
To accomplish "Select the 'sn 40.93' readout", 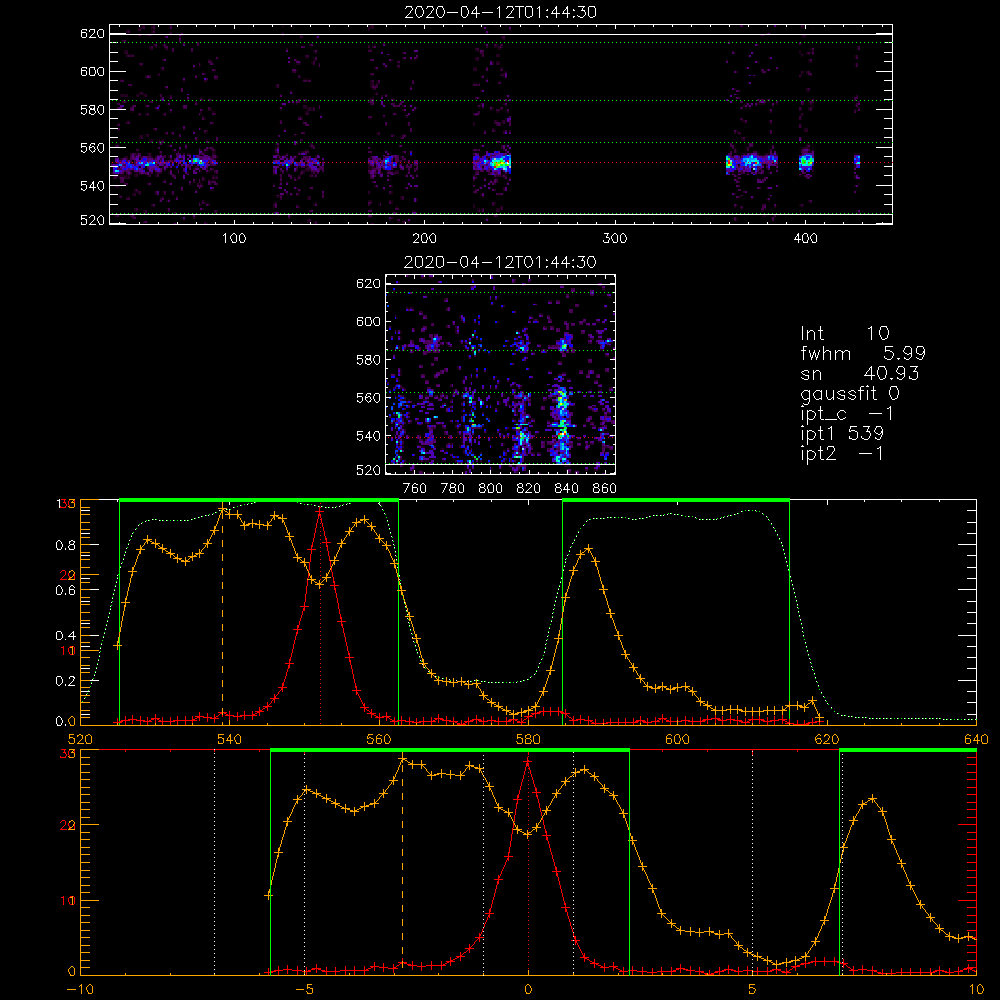I will coord(859,373).
